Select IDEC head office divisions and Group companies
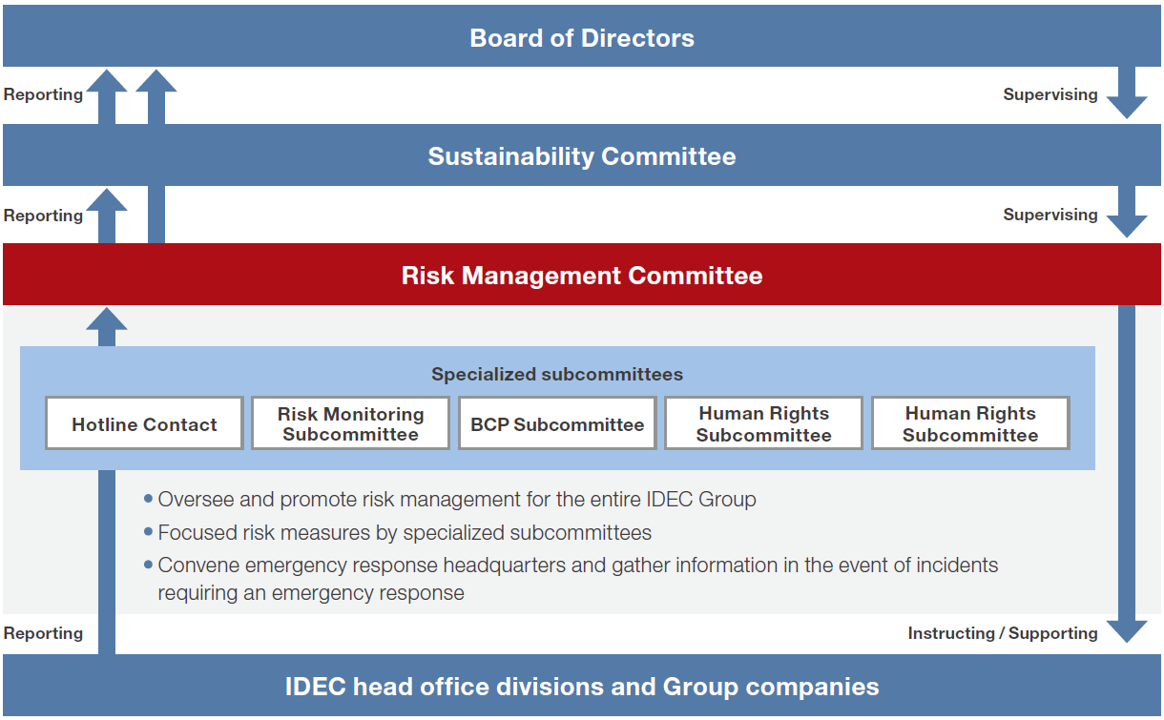Viewport: 1164px width, 720px height. click(x=582, y=687)
